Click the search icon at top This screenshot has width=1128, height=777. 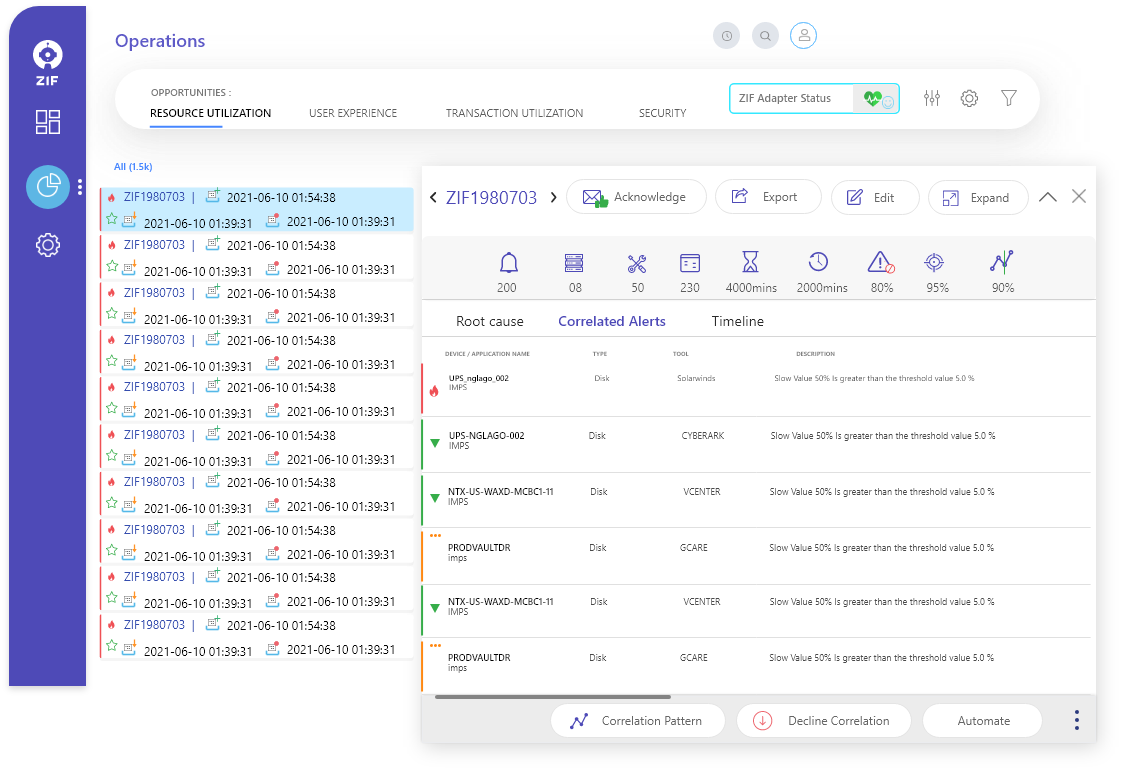(765, 36)
